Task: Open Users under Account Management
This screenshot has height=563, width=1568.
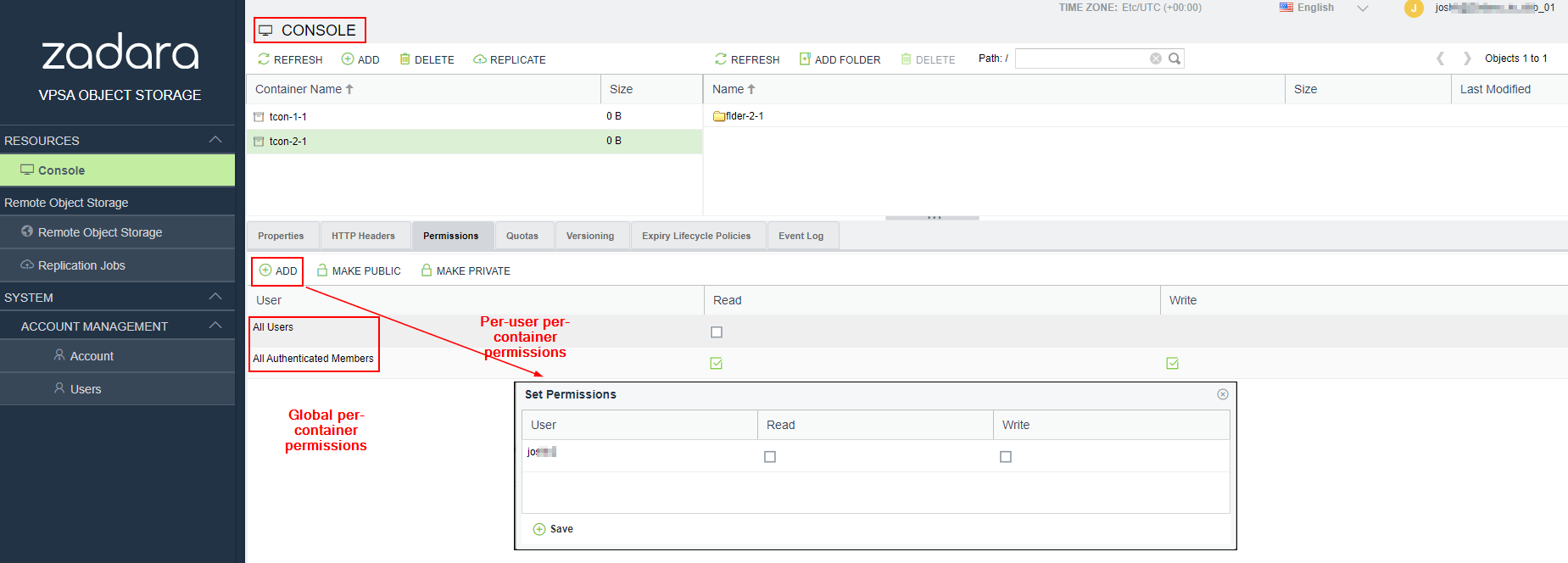Action: (117, 389)
